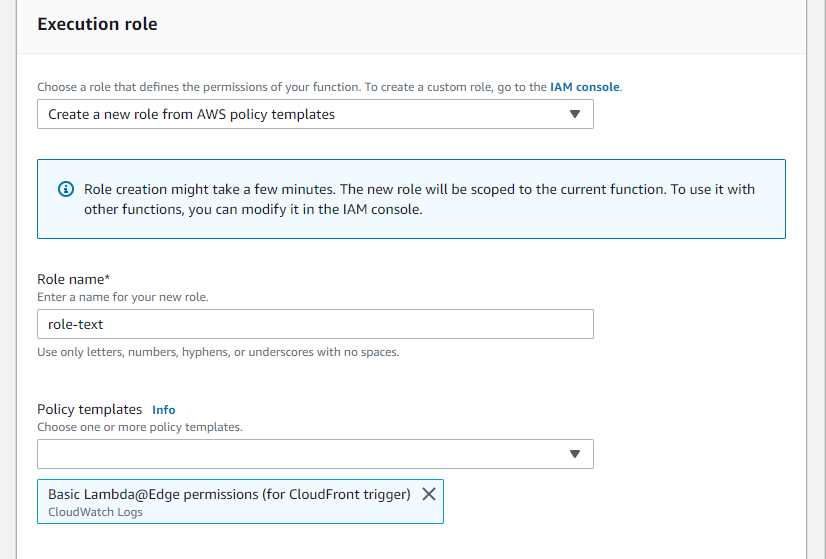Click the 'Role creation might take a few minutes' notice text
Viewport: 826px width, 559px height.
(x=419, y=189)
